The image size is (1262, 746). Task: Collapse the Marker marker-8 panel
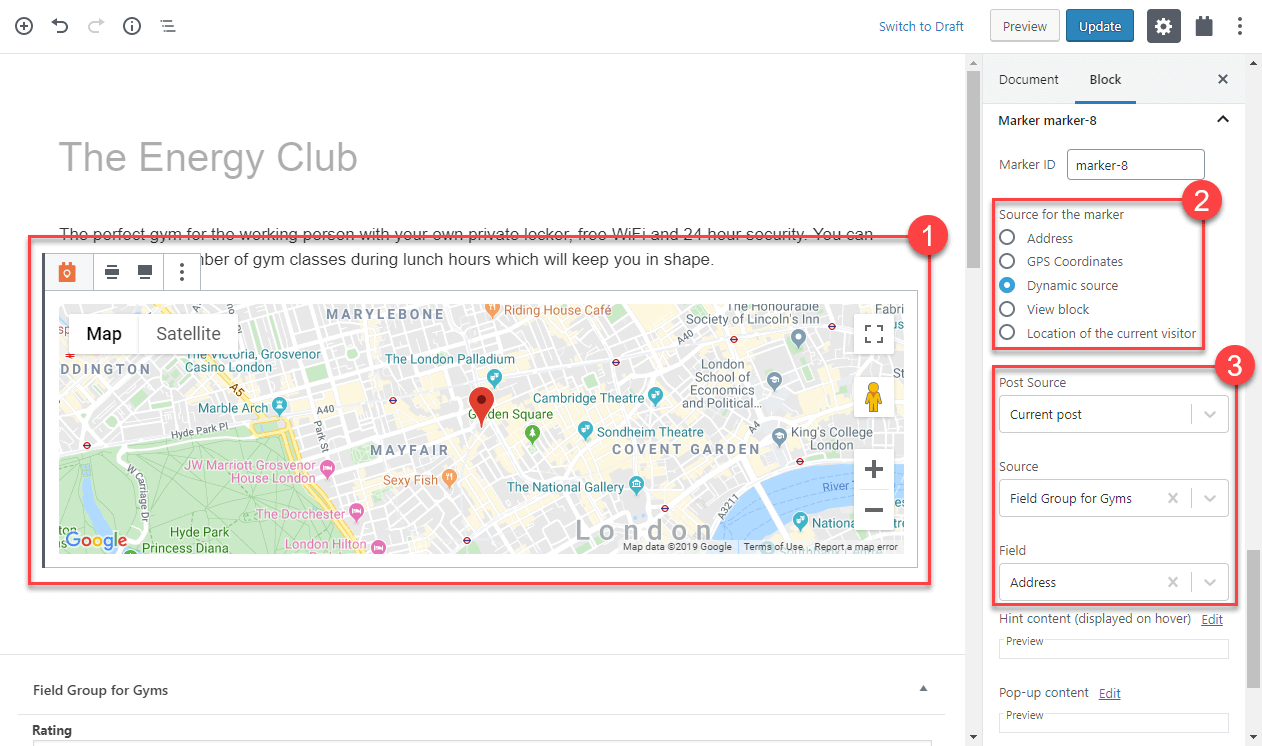coord(1222,120)
